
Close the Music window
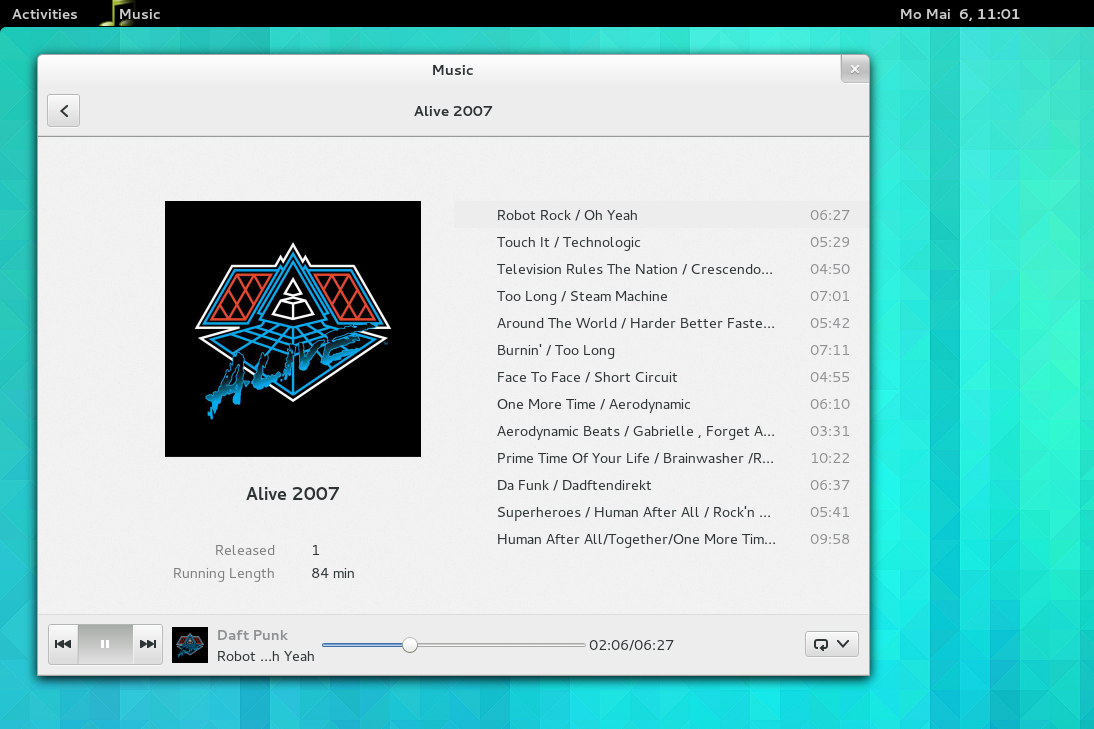(855, 69)
